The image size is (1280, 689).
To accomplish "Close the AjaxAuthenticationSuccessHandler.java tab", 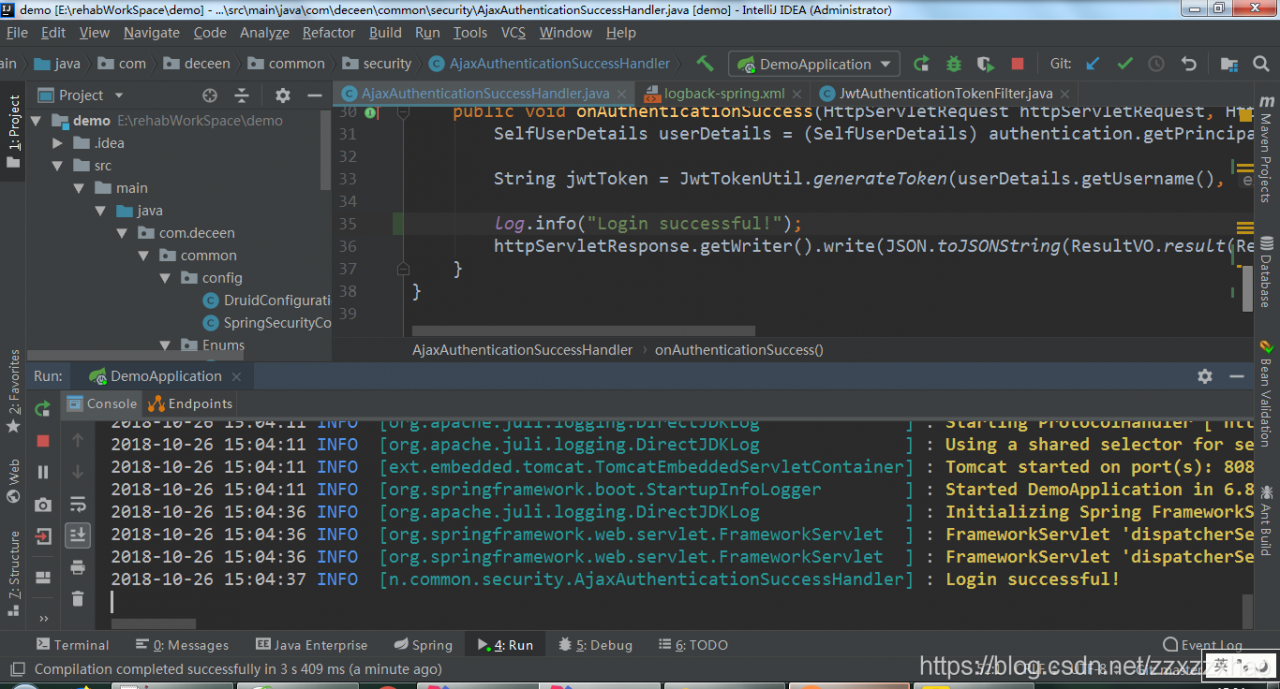I will pyautogui.click(x=624, y=94).
